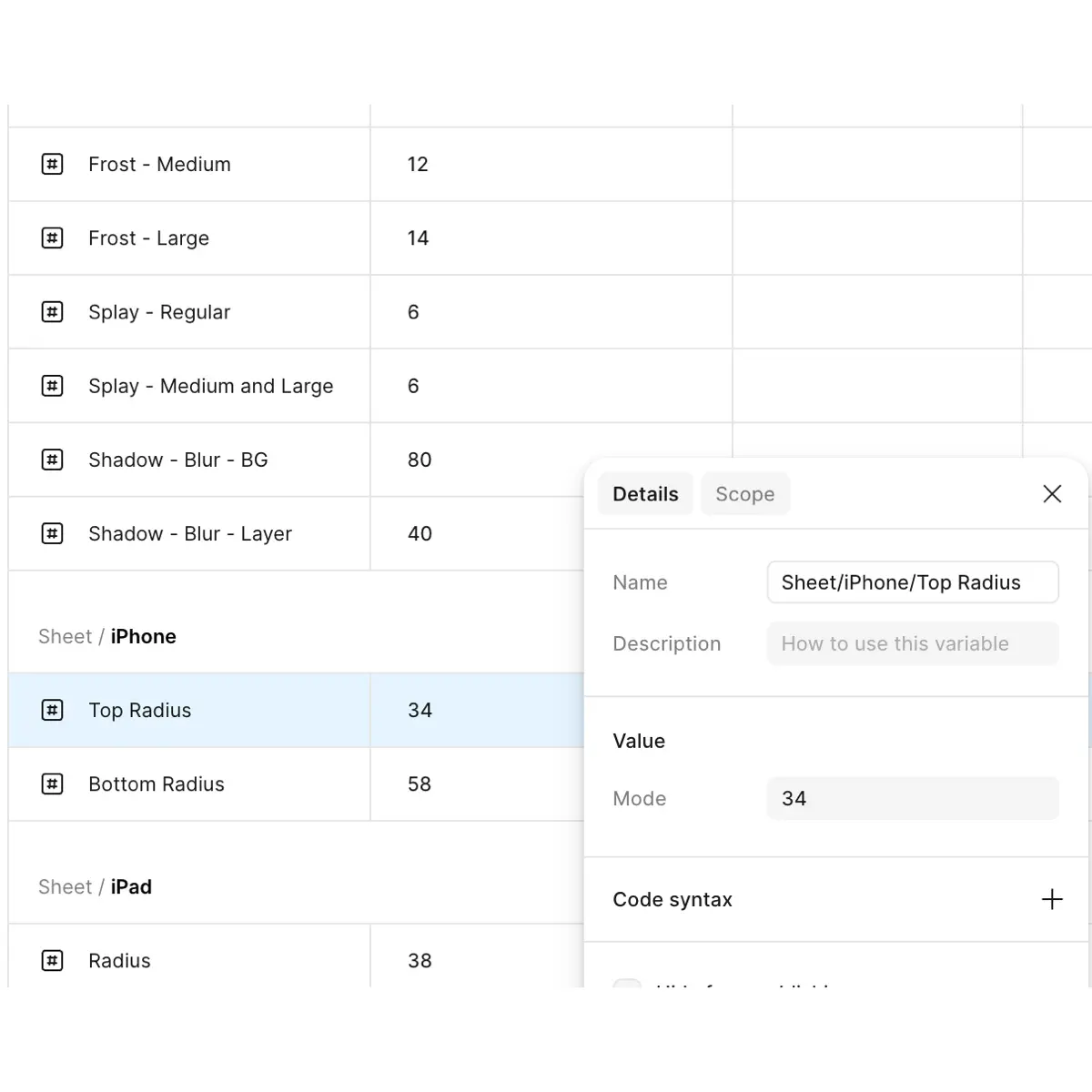The width and height of the screenshot is (1092, 1092).
Task: Click number icon beside Frost - Medium
Action: (53, 165)
